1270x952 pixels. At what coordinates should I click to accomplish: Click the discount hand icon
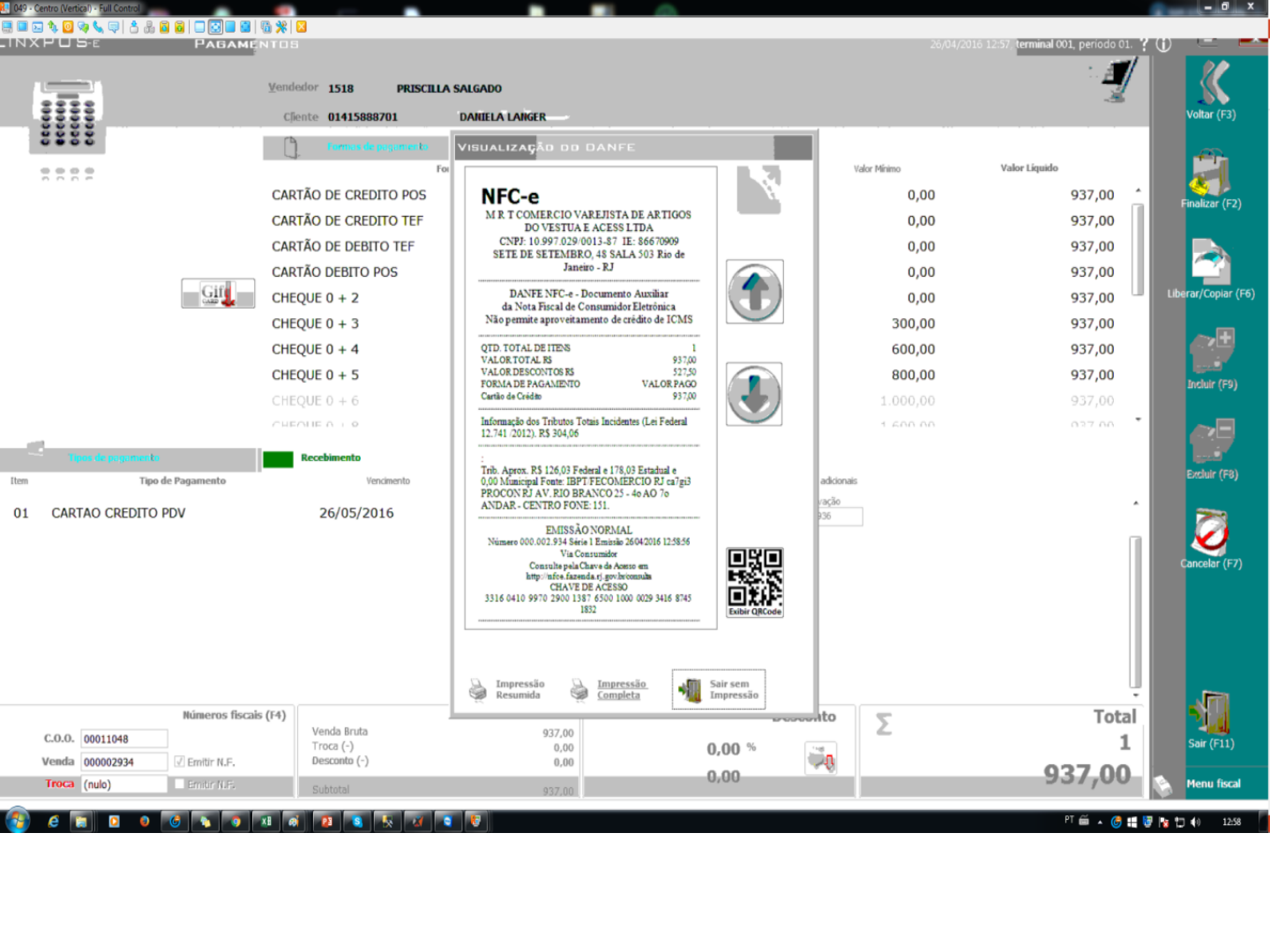(821, 758)
